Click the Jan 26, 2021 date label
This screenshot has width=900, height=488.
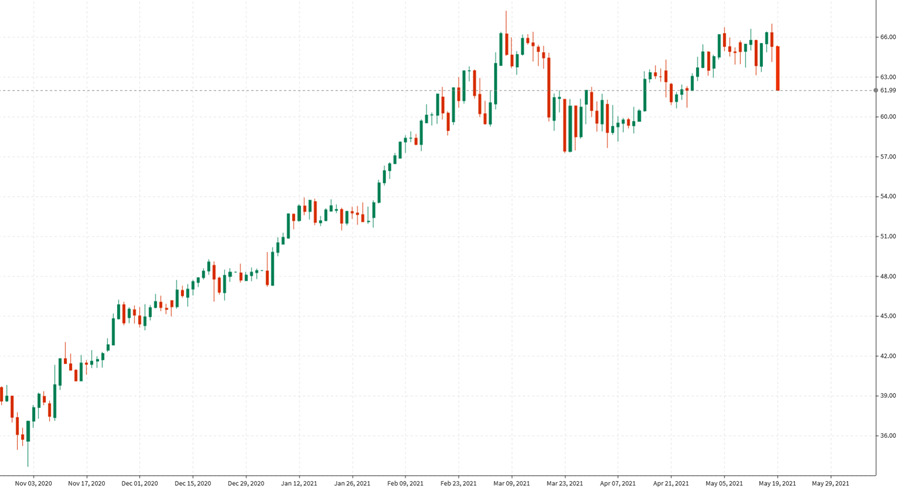(352, 483)
